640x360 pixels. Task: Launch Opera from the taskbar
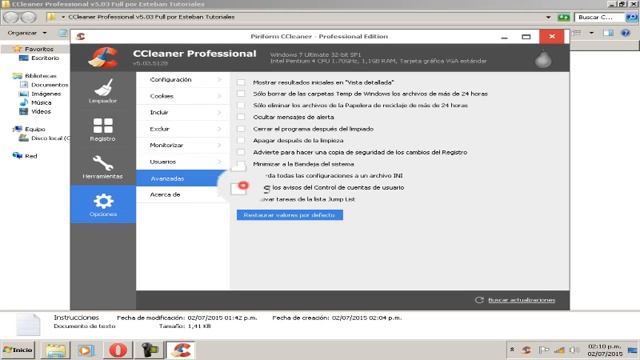118,350
